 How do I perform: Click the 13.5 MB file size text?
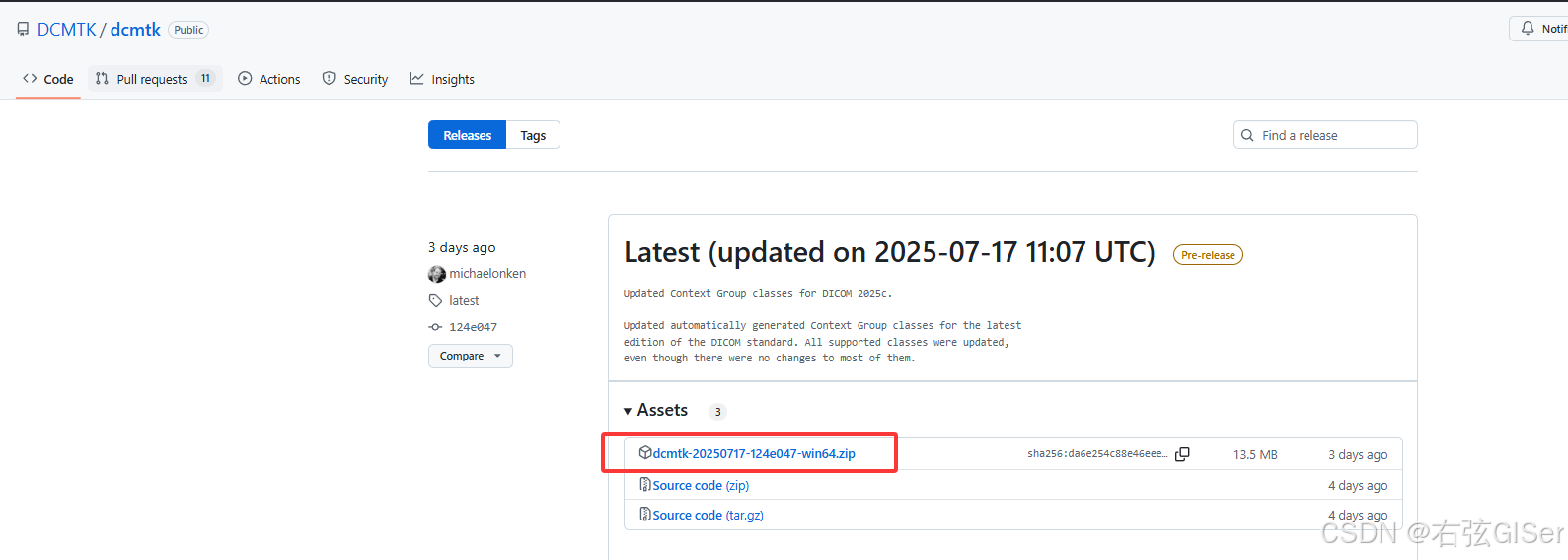coord(1255,454)
